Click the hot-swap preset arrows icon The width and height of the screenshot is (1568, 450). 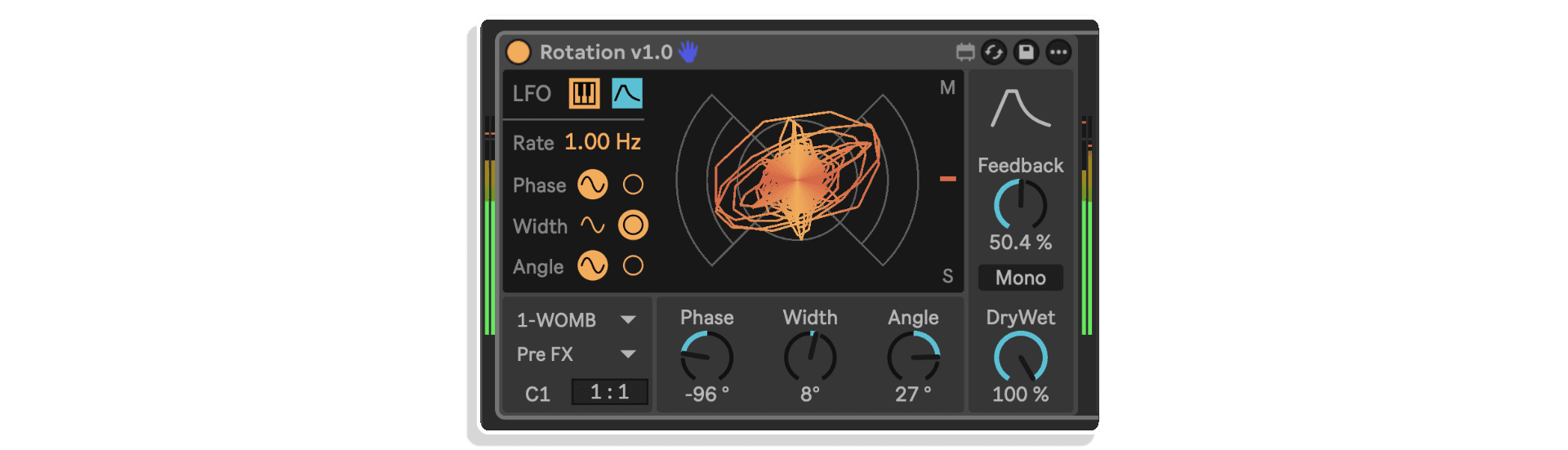click(x=994, y=52)
